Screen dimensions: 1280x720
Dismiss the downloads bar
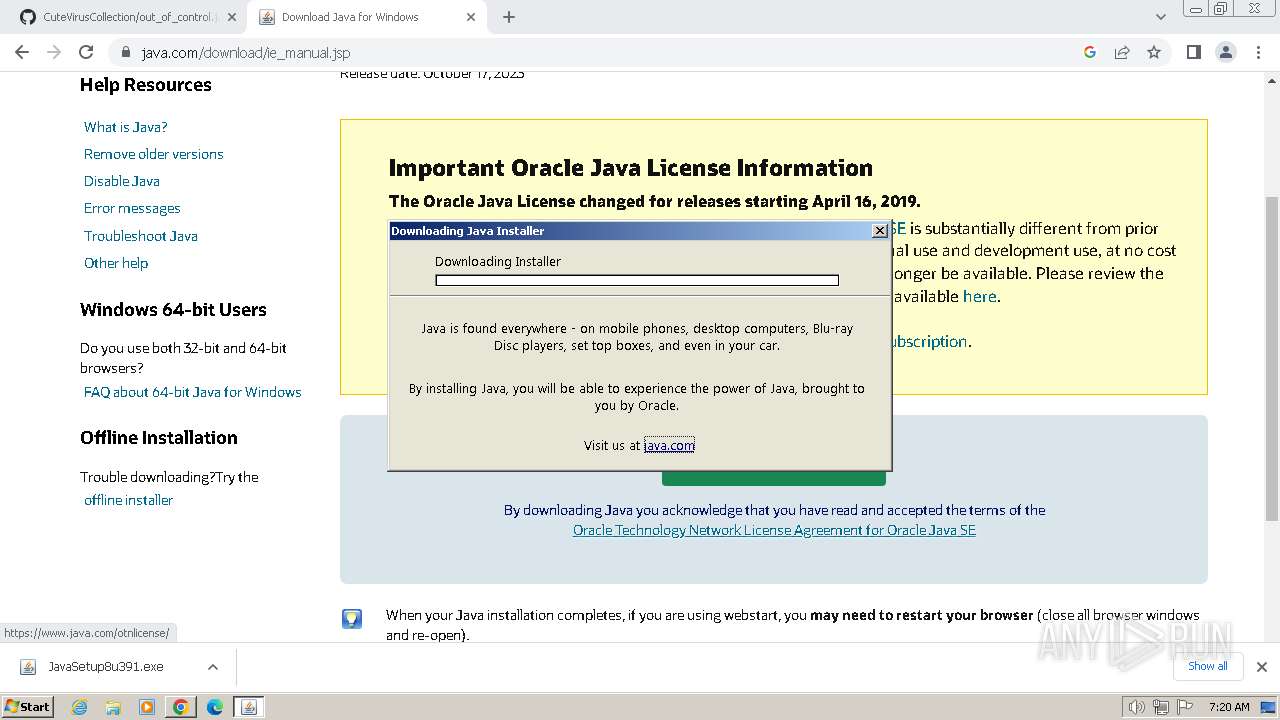[1261, 667]
